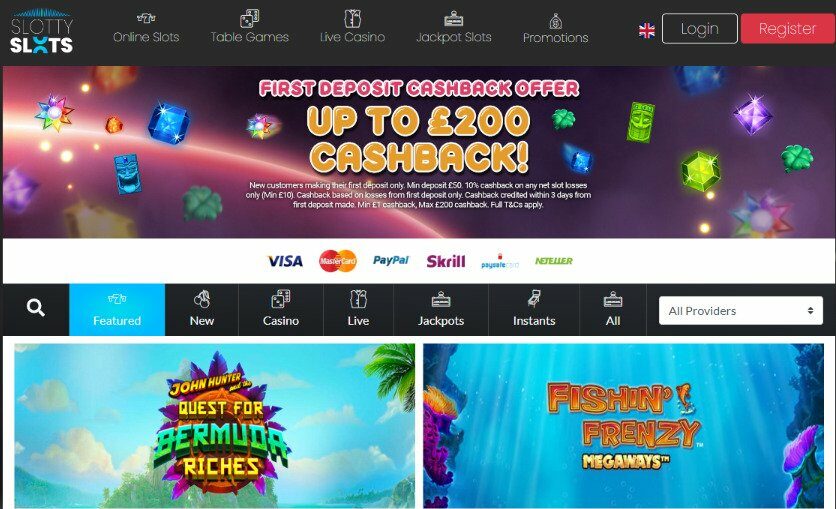Image resolution: width=836 pixels, height=509 pixels.
Task: Open Jackpot Slots navigation icon
Action: tap(454, 19)
